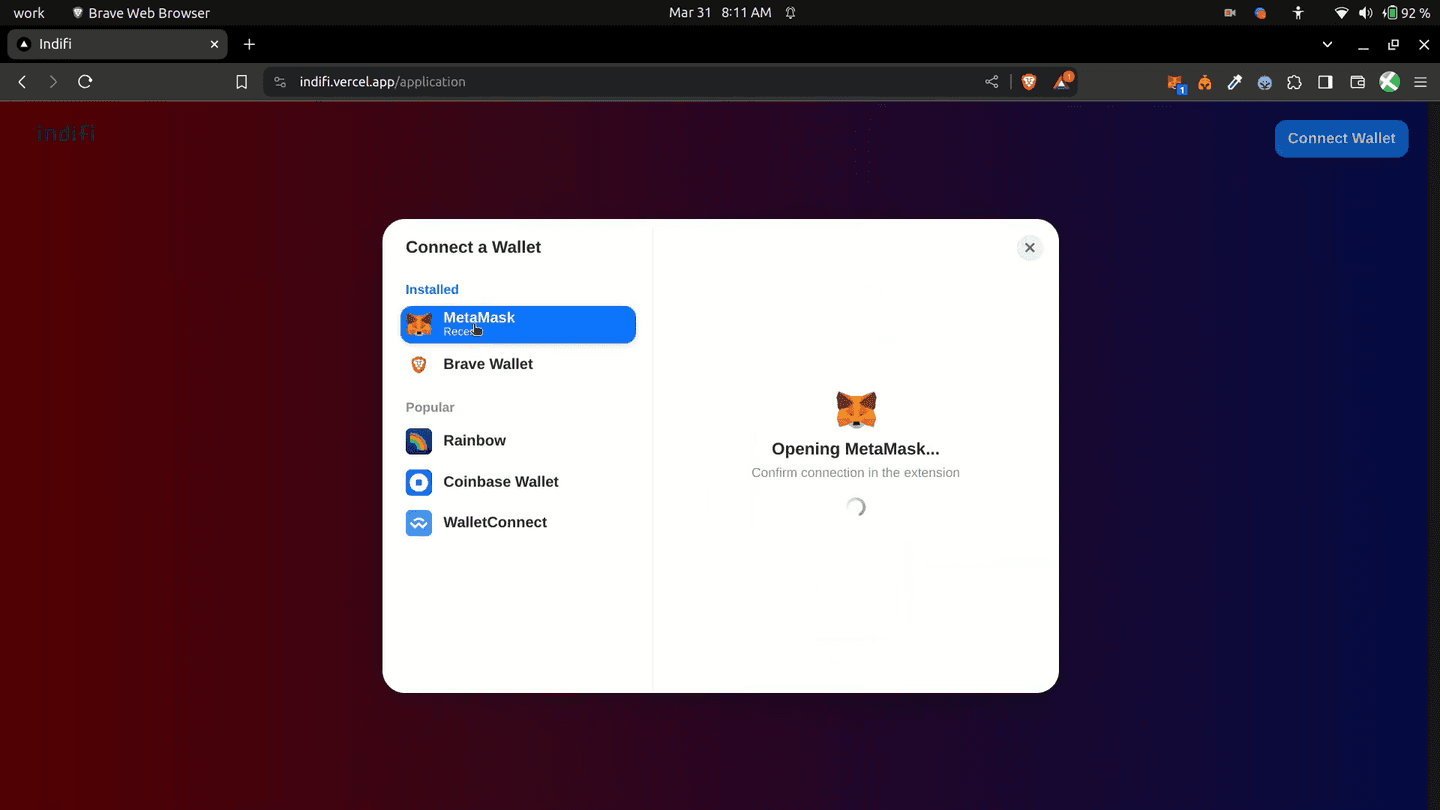1440x810 pixels.
Task: Open the work activities menu
Action: point(29,13)
